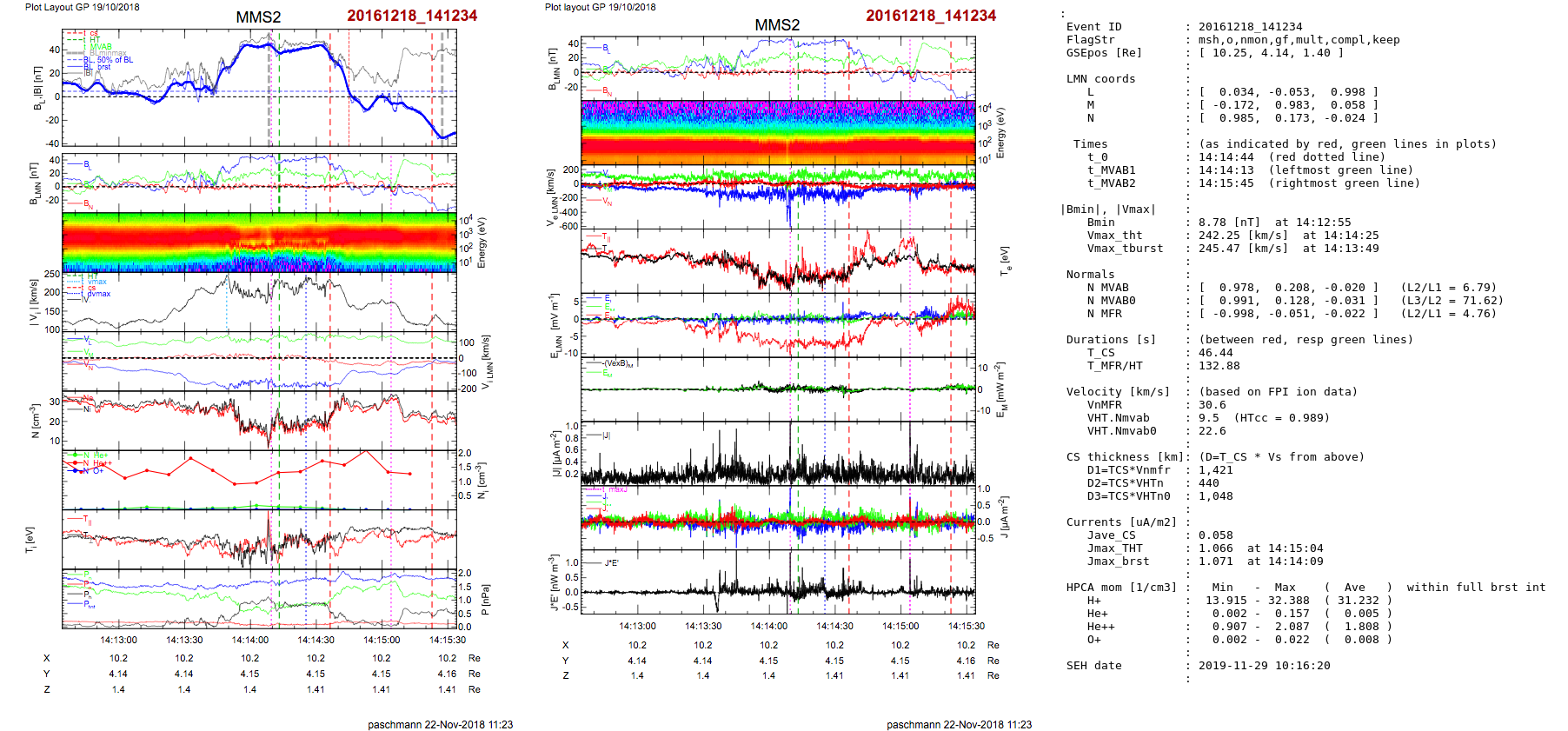1568x731 pixels.
Task: Click the LMN coords heading
Action: tap(1100, 79)
